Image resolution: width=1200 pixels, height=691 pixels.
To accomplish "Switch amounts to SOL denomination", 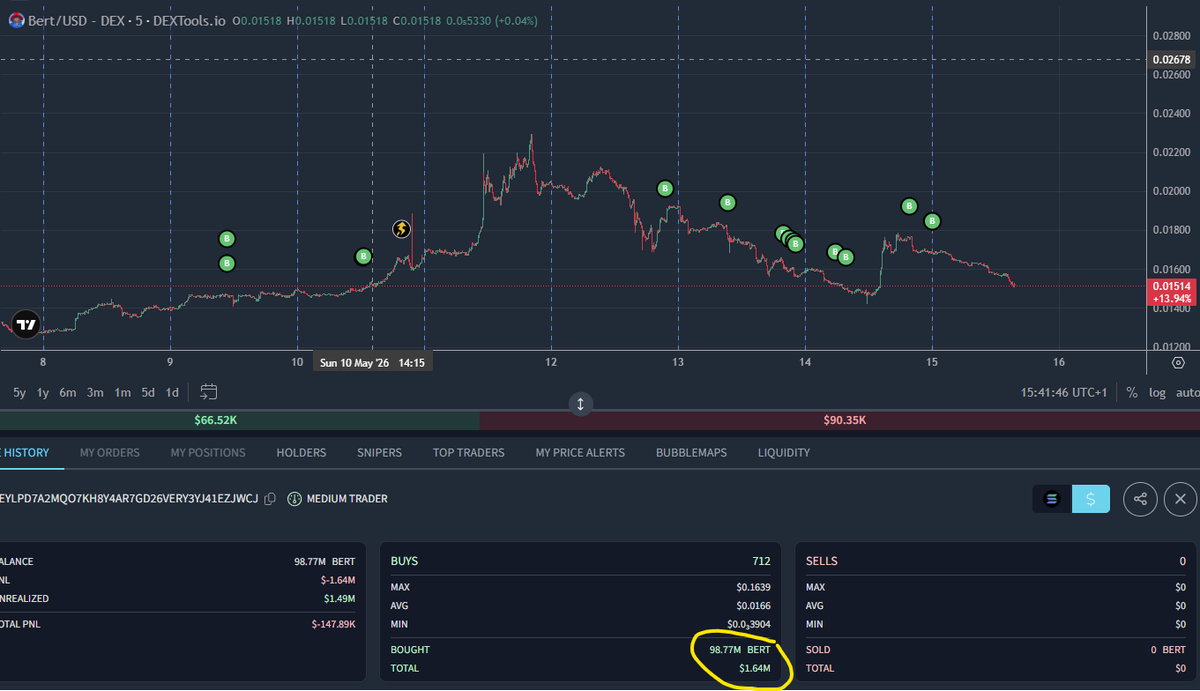I will click(x=1051, y=499).
